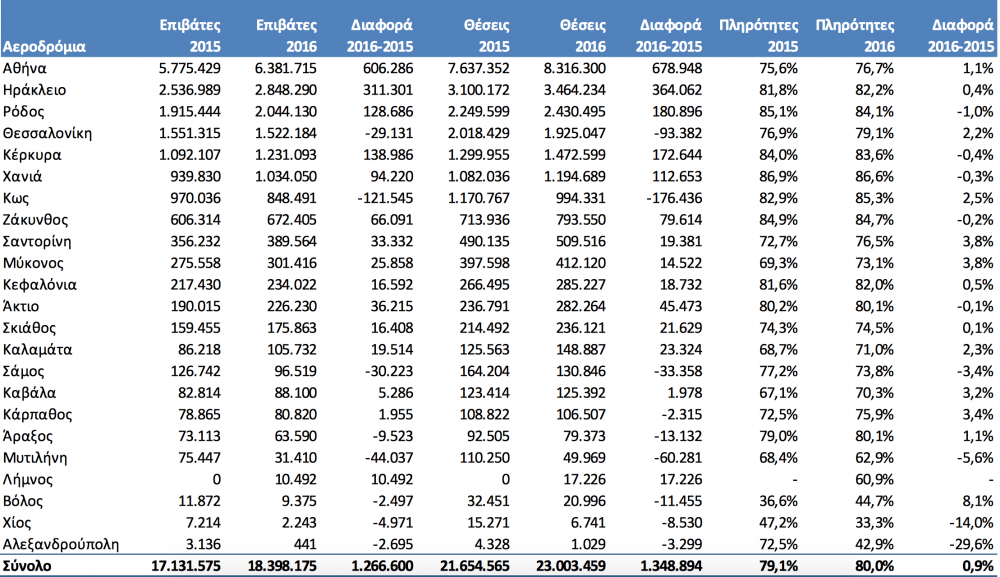Click total passengers 2015 value 17.131.575
The width and height of the screenshot is (1000, 577).
[x=186, y=566]
